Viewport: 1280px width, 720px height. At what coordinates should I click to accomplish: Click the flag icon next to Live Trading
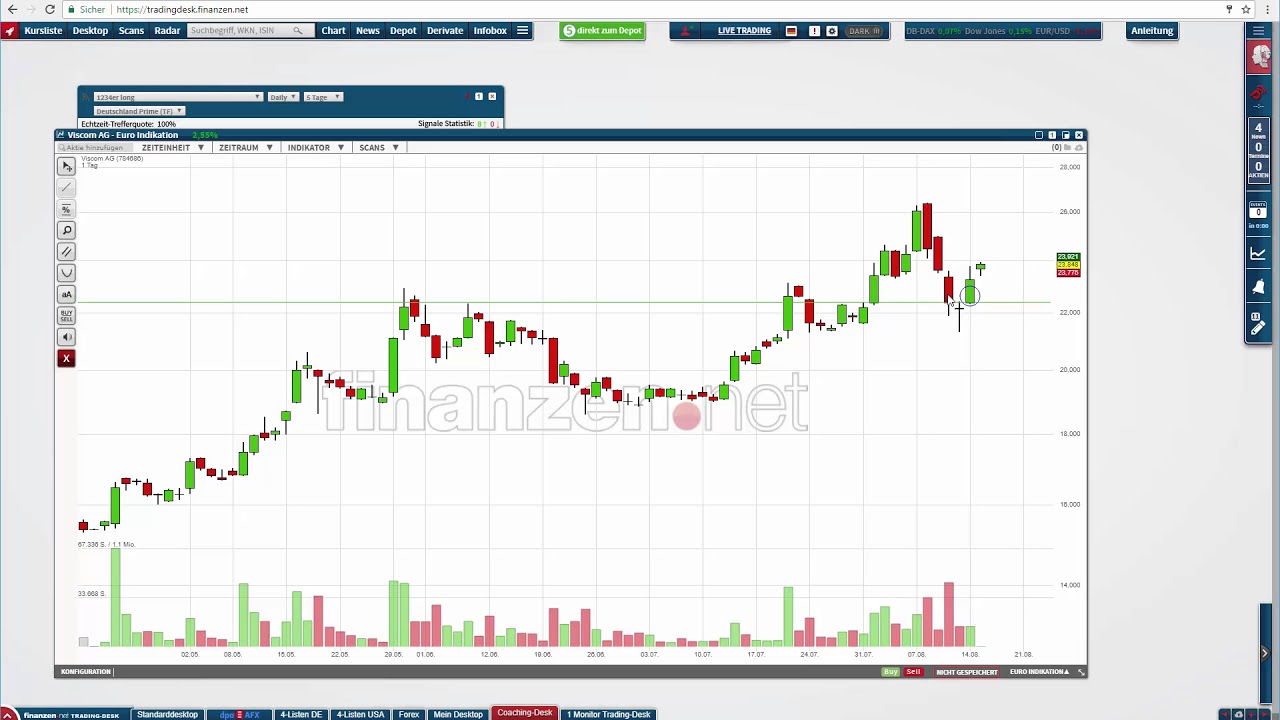(791, 31)
